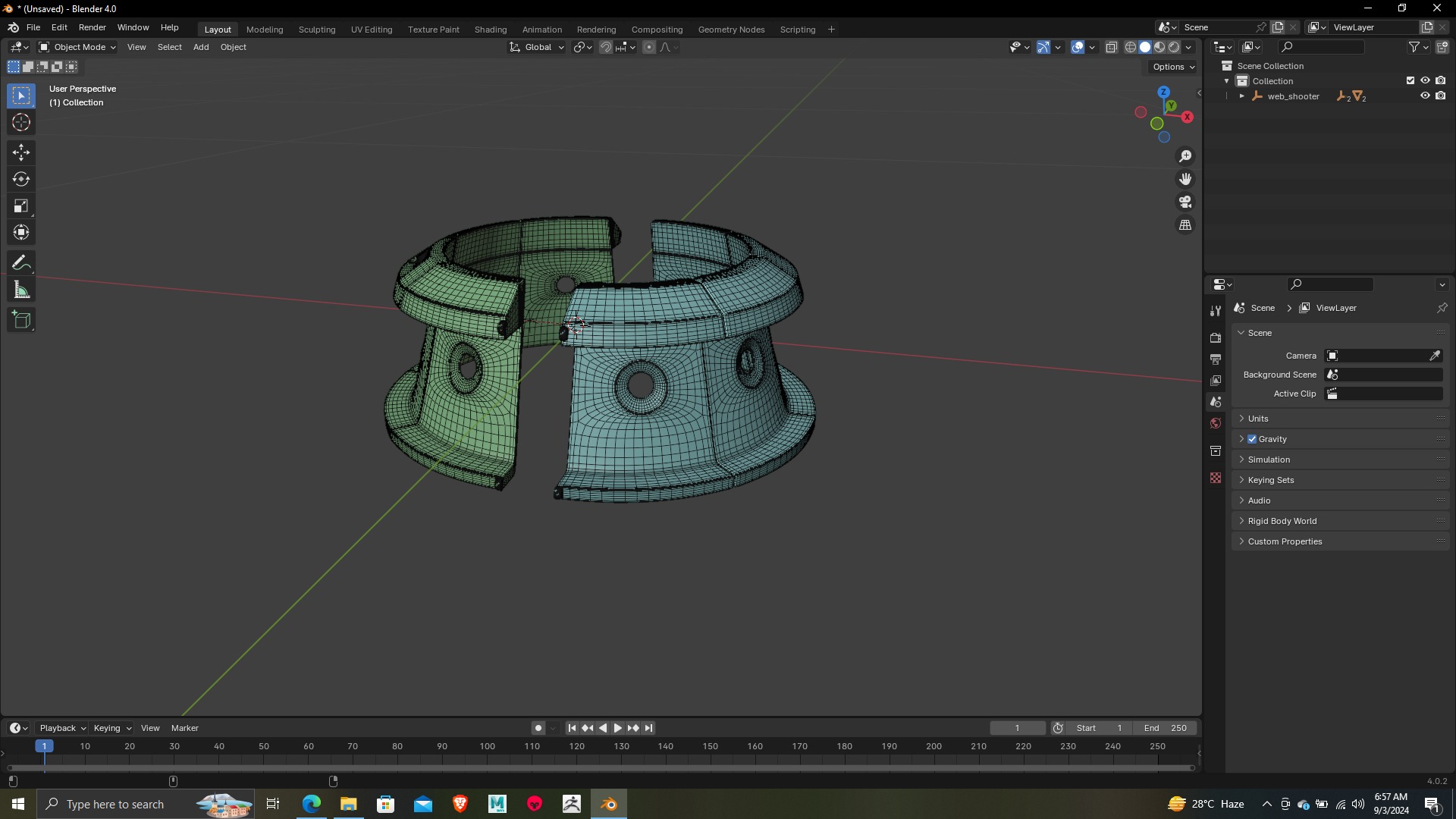Hide web_shooter in viewport via eye icon
1456x819 pixels.
1425,96
